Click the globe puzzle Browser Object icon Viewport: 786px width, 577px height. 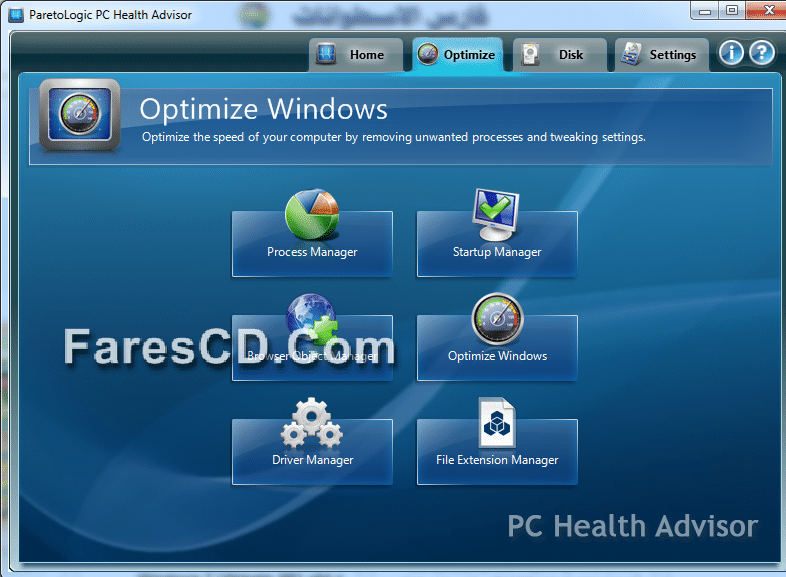312,318
